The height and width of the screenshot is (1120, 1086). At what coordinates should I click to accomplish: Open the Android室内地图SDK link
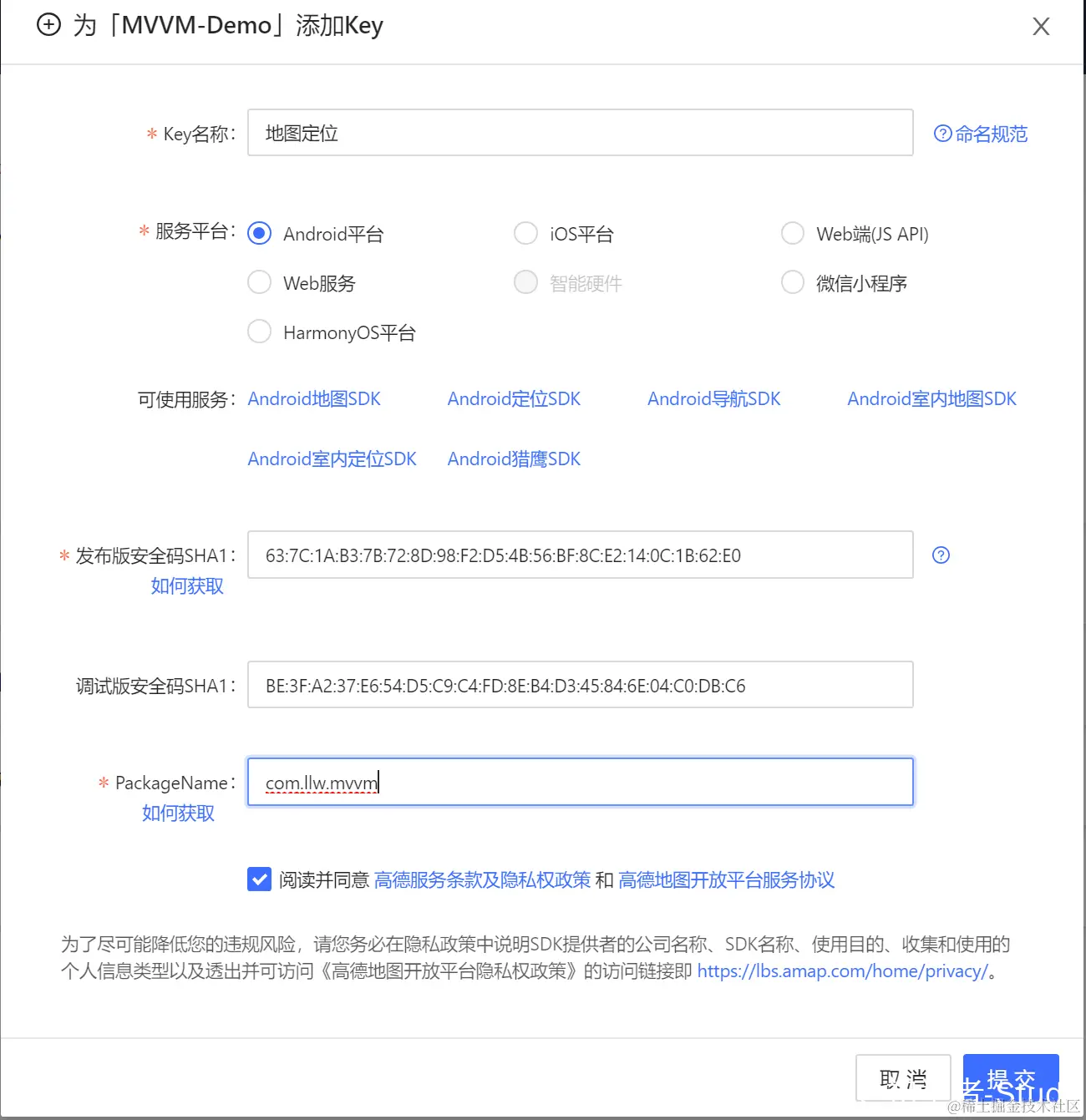tap(931, 398)
